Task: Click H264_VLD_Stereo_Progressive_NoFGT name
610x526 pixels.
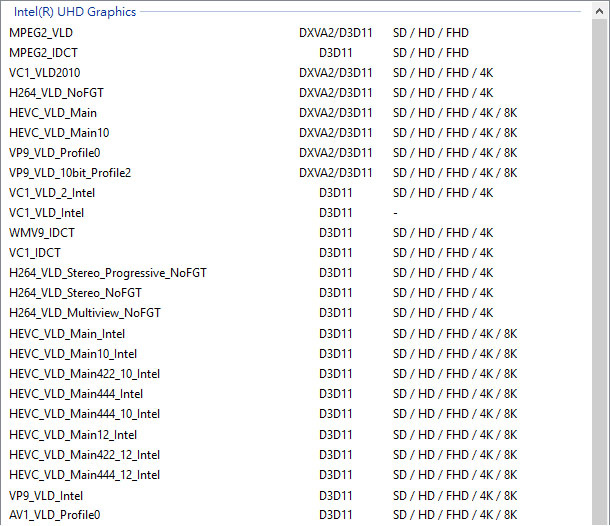Action: point(108,273)
